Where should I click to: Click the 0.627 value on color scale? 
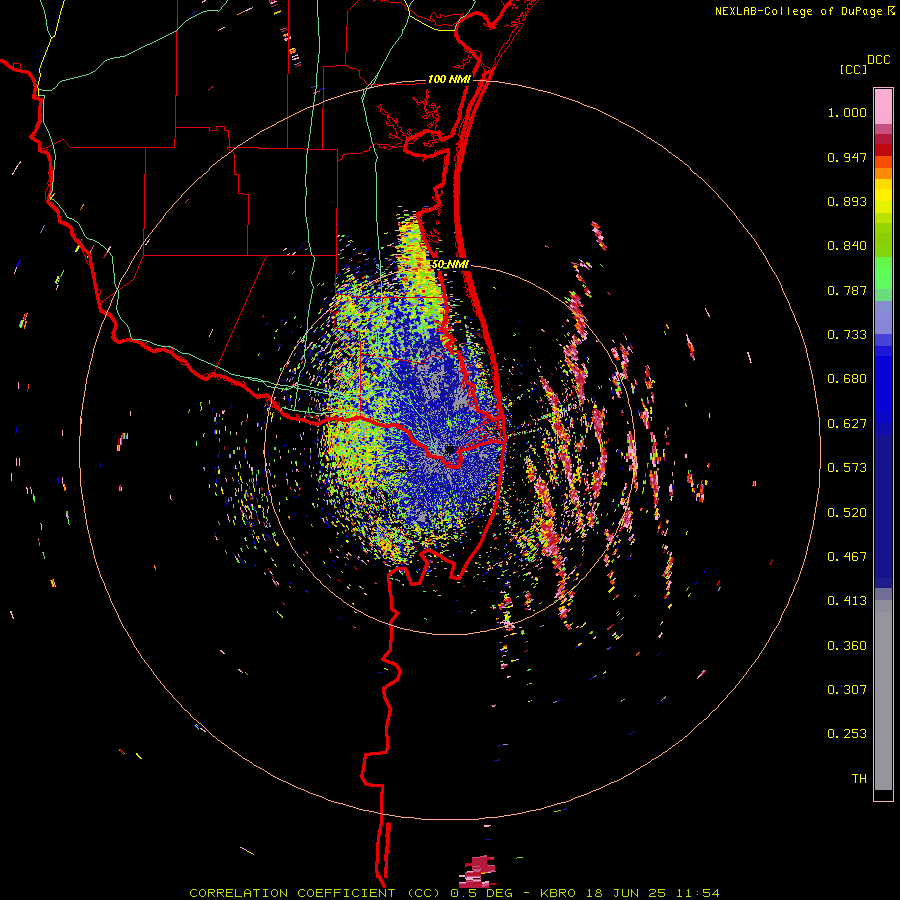[847, 424]
